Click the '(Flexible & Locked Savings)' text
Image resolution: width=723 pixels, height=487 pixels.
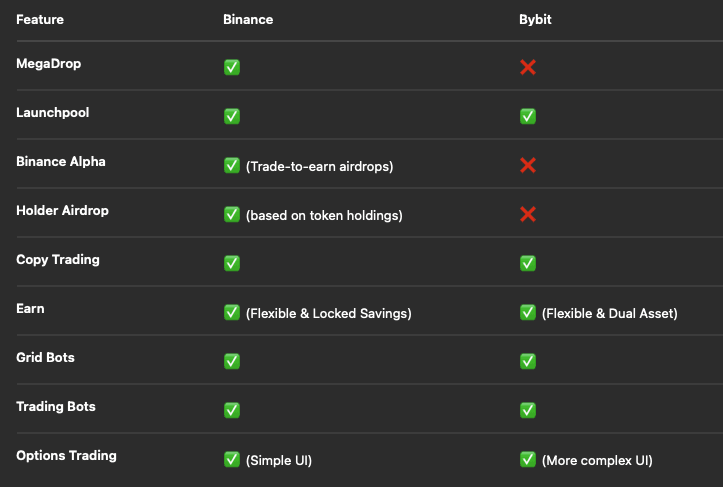coord(329,314)
